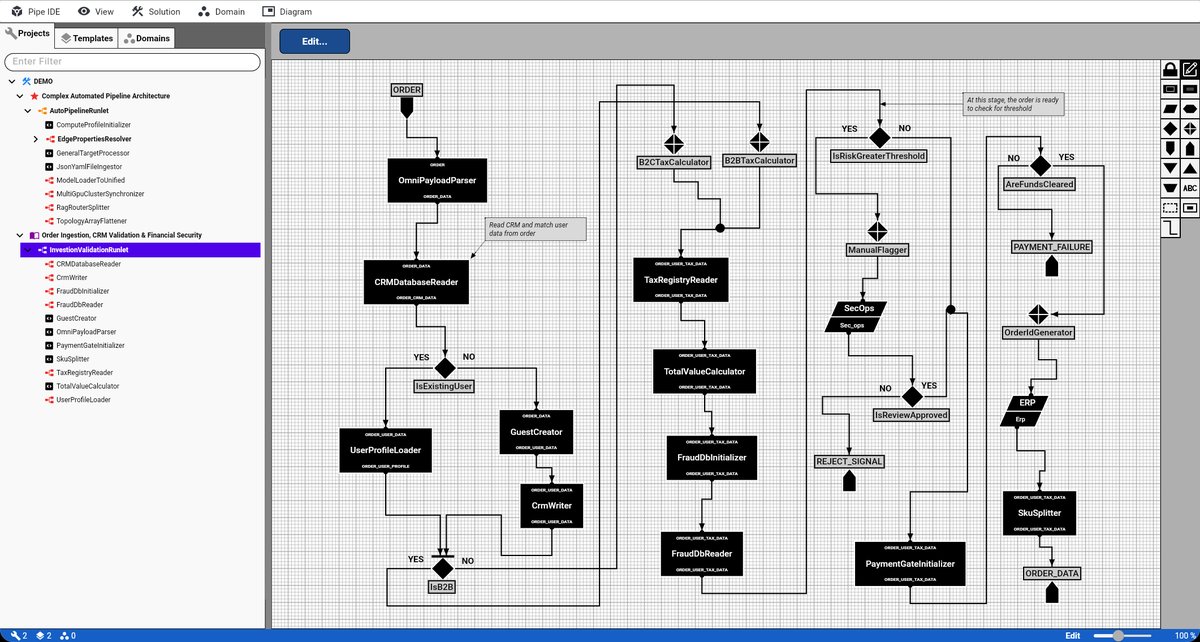The height and width of the screenshot is (642, 1200).
Task: Pick the dashed rectangle group tool
Action: tap(1169, 208)
